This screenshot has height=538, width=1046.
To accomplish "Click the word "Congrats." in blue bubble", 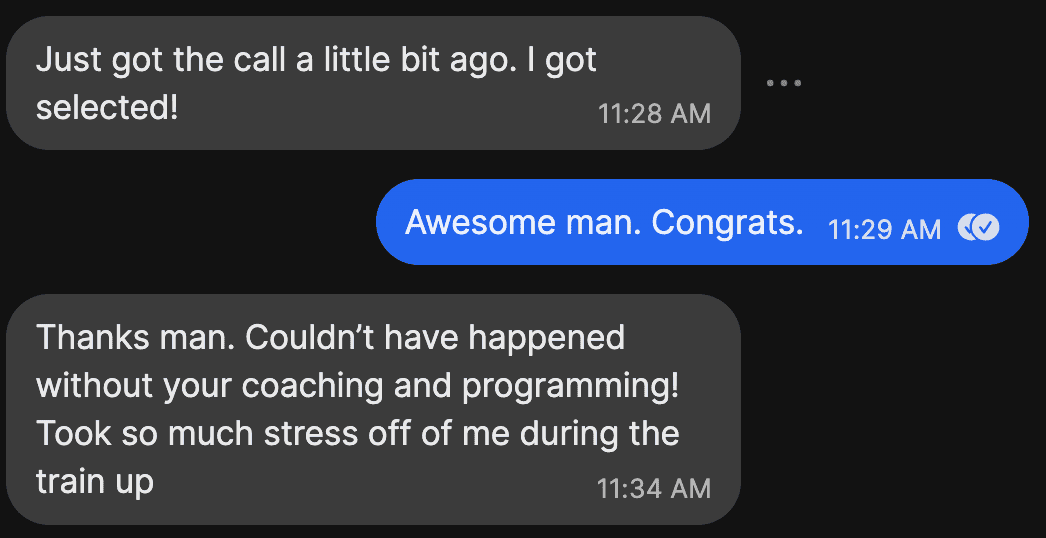I will 727,223.
